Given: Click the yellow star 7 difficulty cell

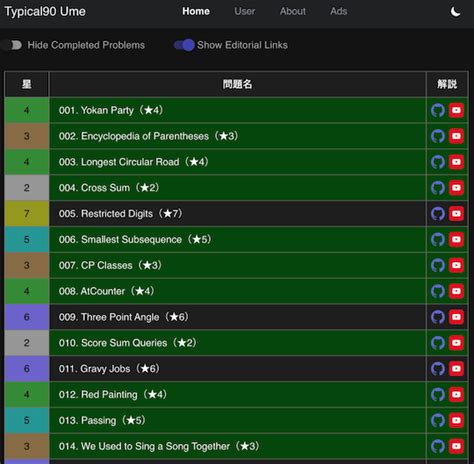Looking at the screenshot, I should (x=27, y=214).
